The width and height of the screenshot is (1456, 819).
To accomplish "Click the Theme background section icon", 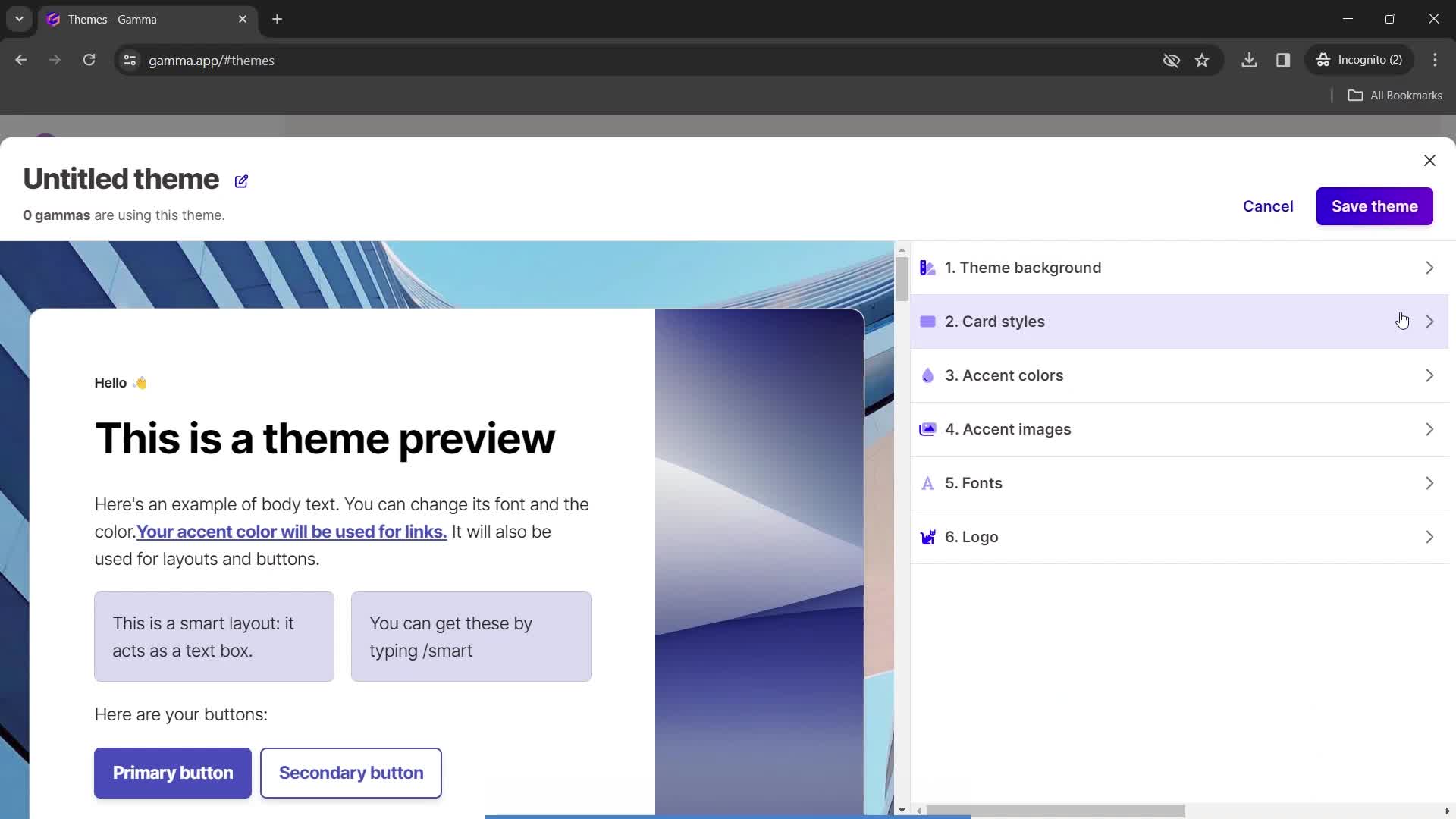I will (928, 268).
